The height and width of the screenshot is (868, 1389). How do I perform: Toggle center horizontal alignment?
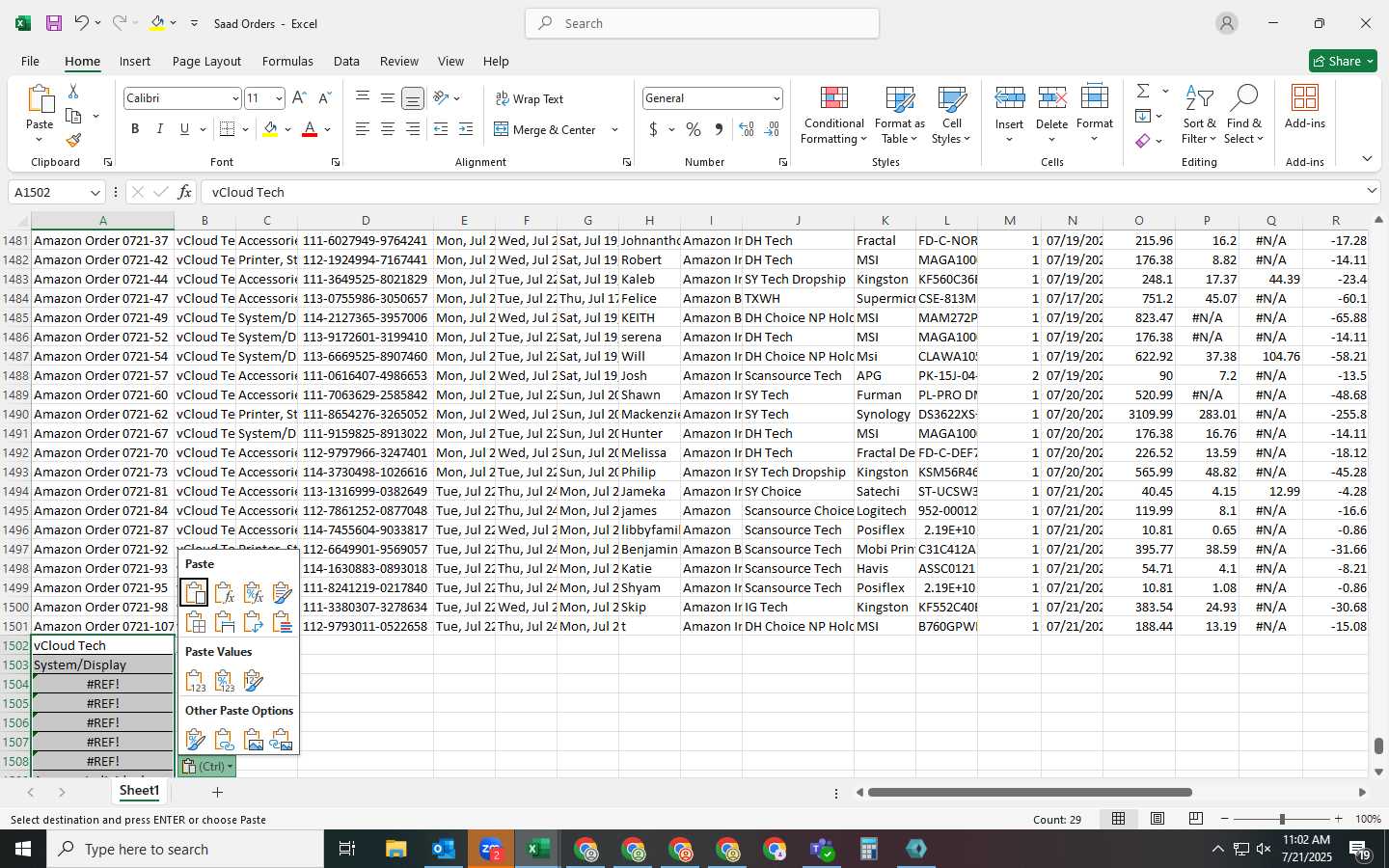(x=387, y=129)
